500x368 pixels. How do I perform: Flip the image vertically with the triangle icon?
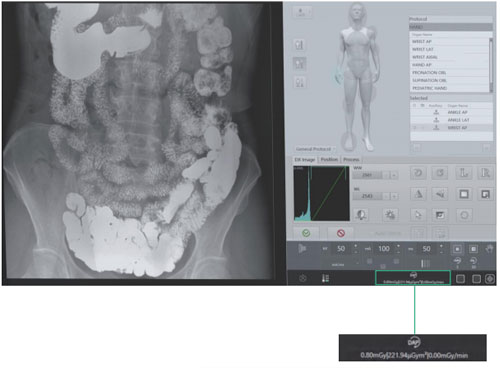(418, 194)
